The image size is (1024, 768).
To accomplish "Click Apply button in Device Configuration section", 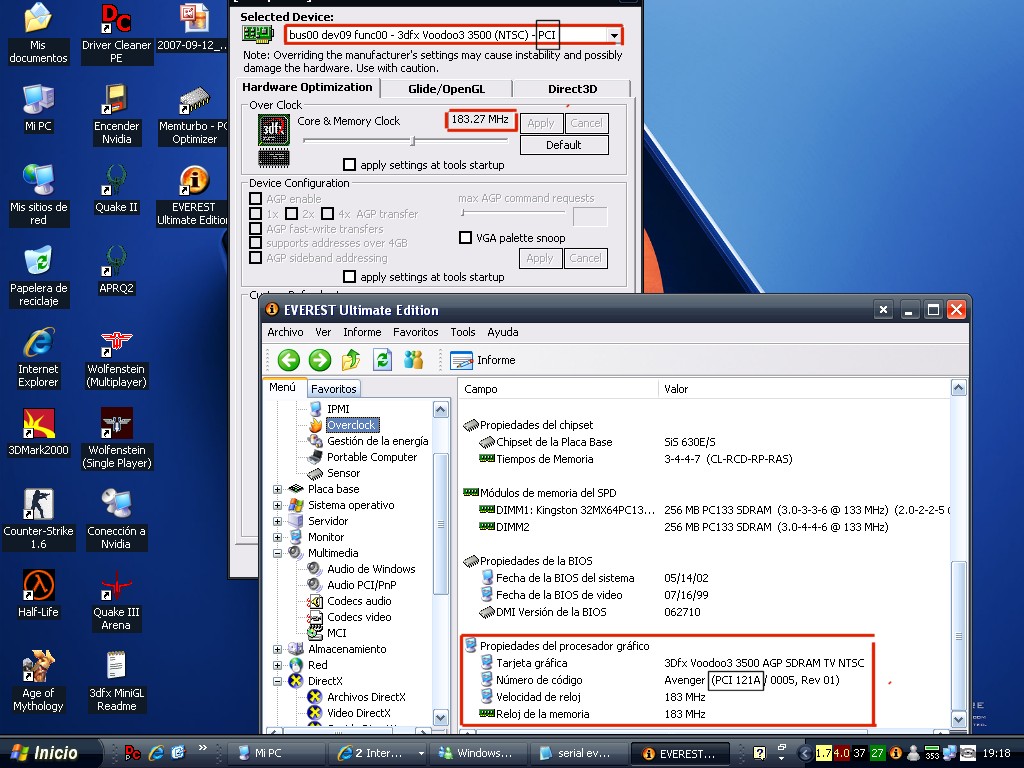I will (540, 259).
